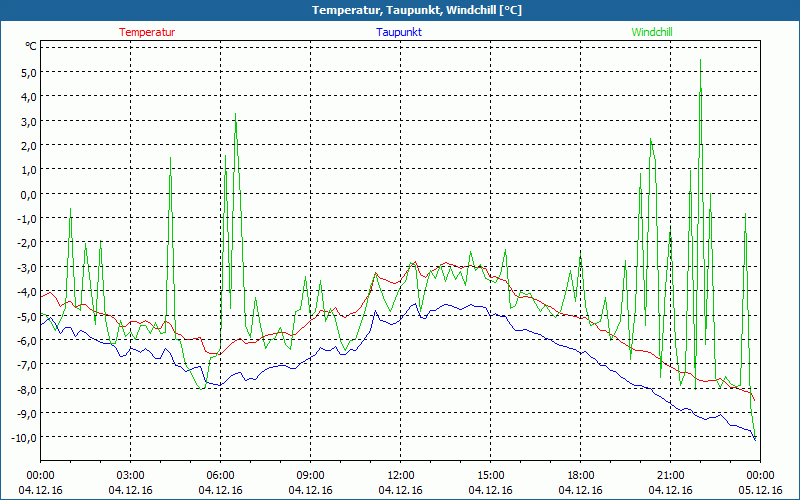Click the -10,0 y-axis value

[x=25, y=437]
